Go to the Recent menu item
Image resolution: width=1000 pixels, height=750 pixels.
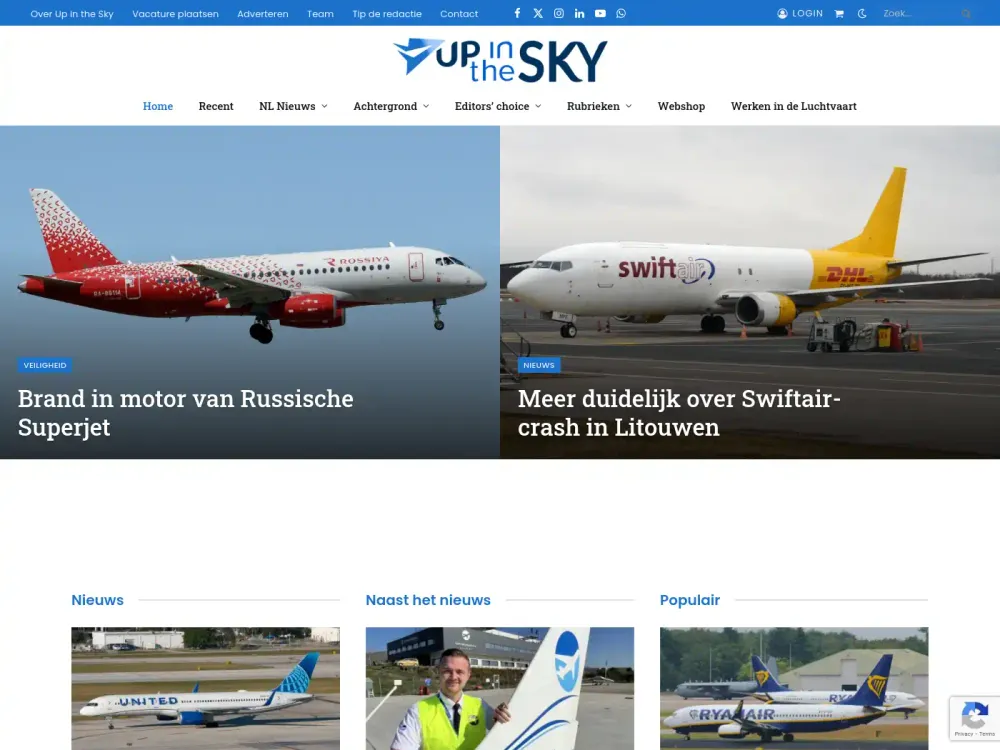[x=216, y=106]
